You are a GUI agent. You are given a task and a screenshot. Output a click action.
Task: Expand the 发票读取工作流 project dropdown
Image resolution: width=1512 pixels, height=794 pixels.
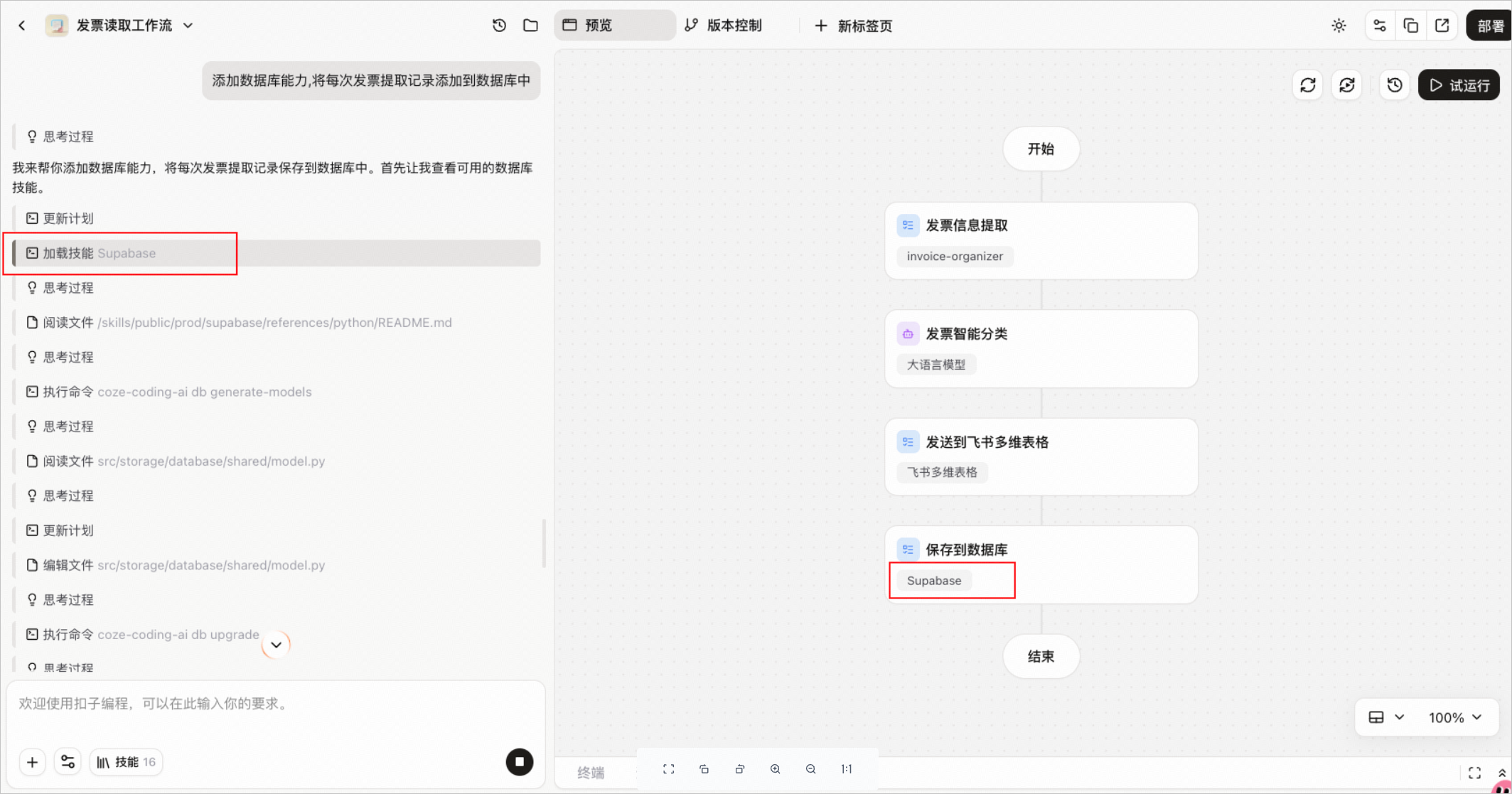coord(188,26)
